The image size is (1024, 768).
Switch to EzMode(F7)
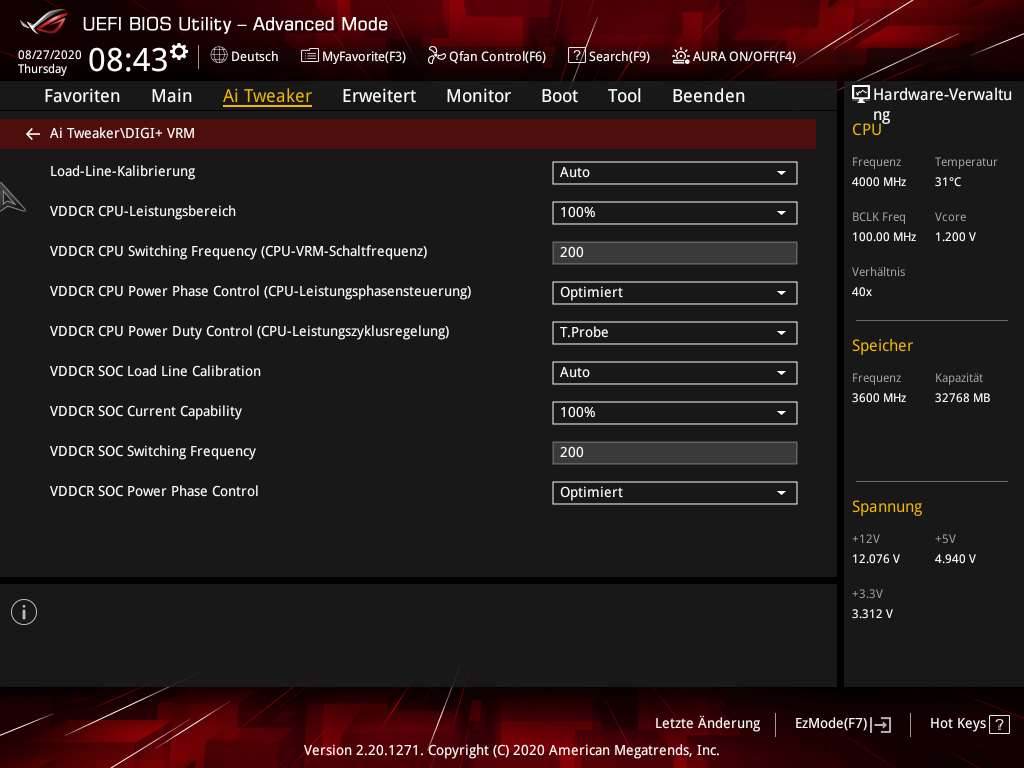tap(843, 724)
